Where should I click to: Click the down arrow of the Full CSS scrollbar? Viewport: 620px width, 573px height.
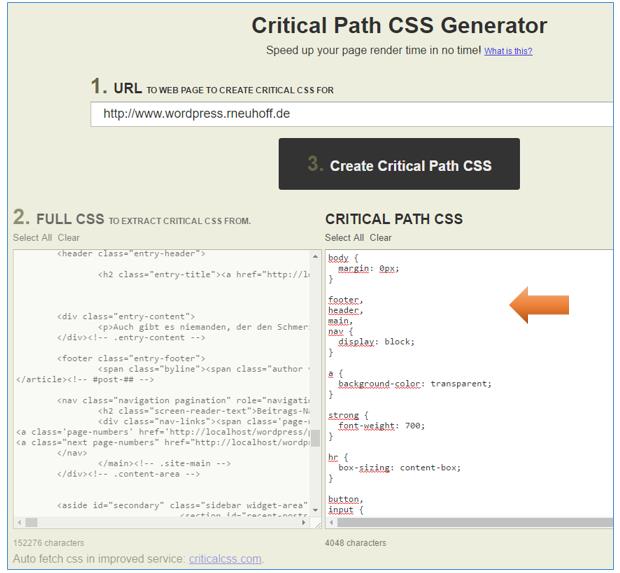316,510
